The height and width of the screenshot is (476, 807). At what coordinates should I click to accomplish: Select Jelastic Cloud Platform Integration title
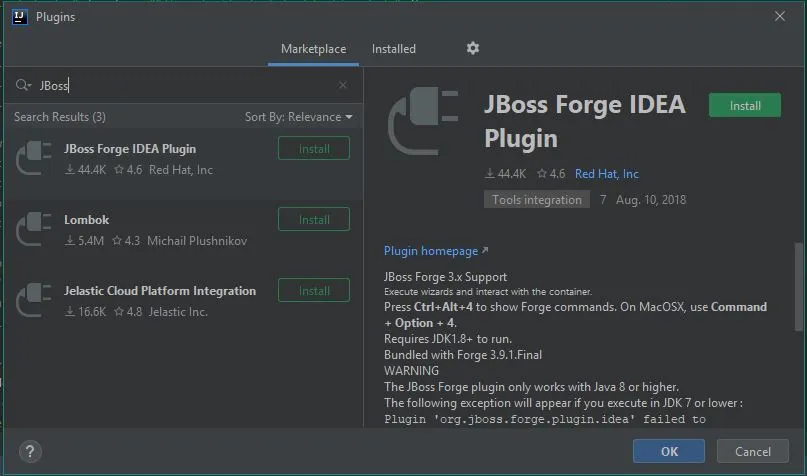[160, 291]
